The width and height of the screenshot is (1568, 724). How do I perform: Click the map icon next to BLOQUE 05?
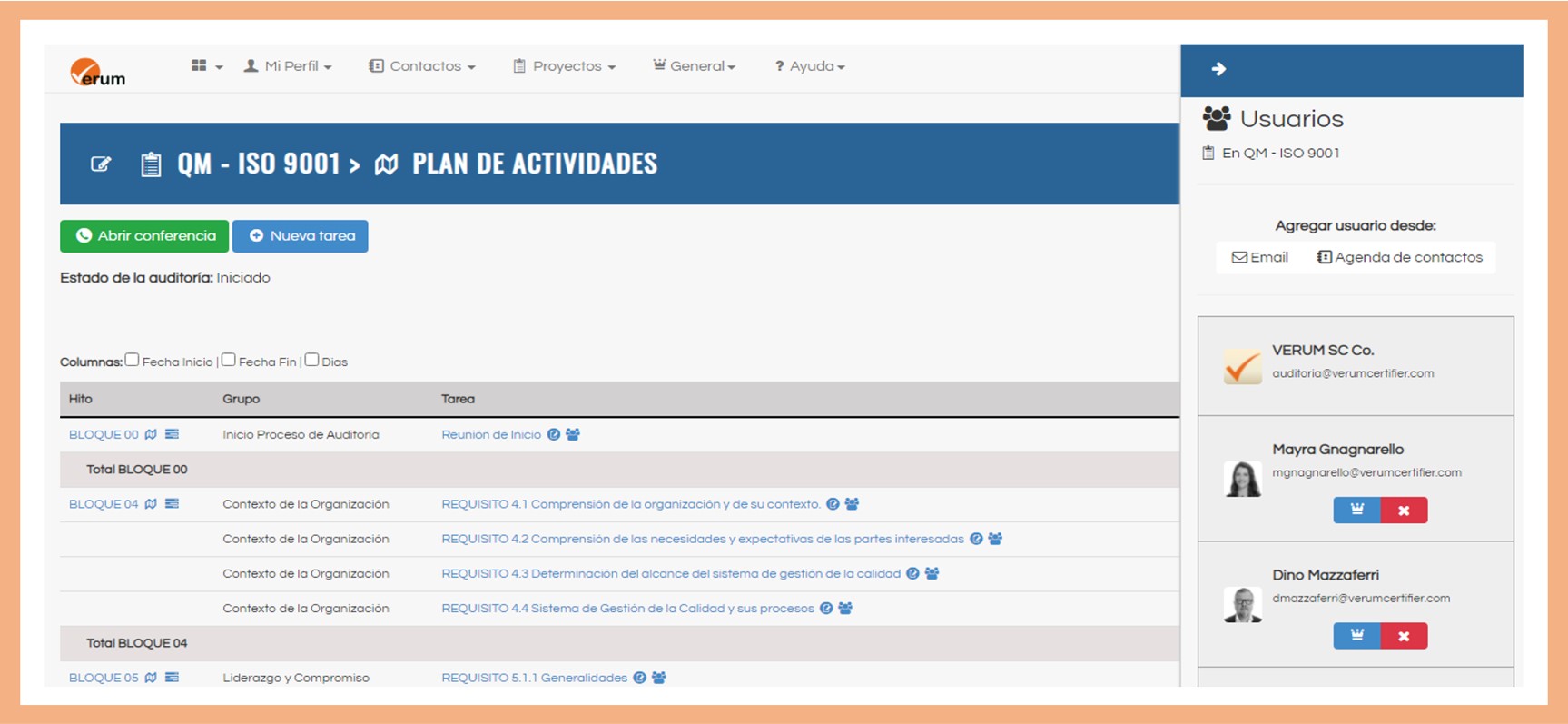151,678
